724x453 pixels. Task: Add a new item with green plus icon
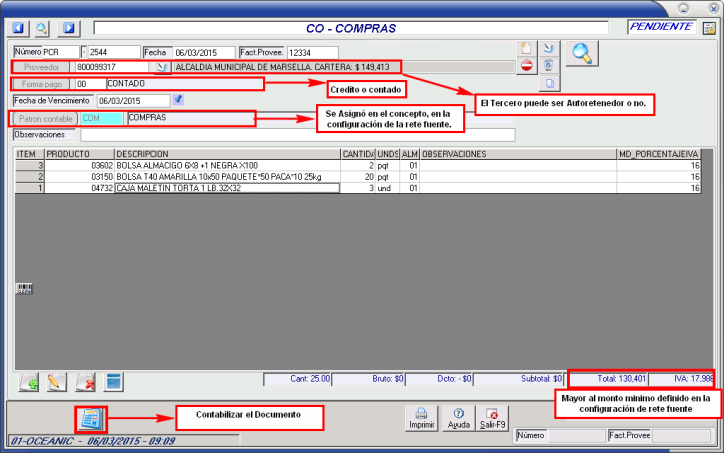click(x=29, y=382)
